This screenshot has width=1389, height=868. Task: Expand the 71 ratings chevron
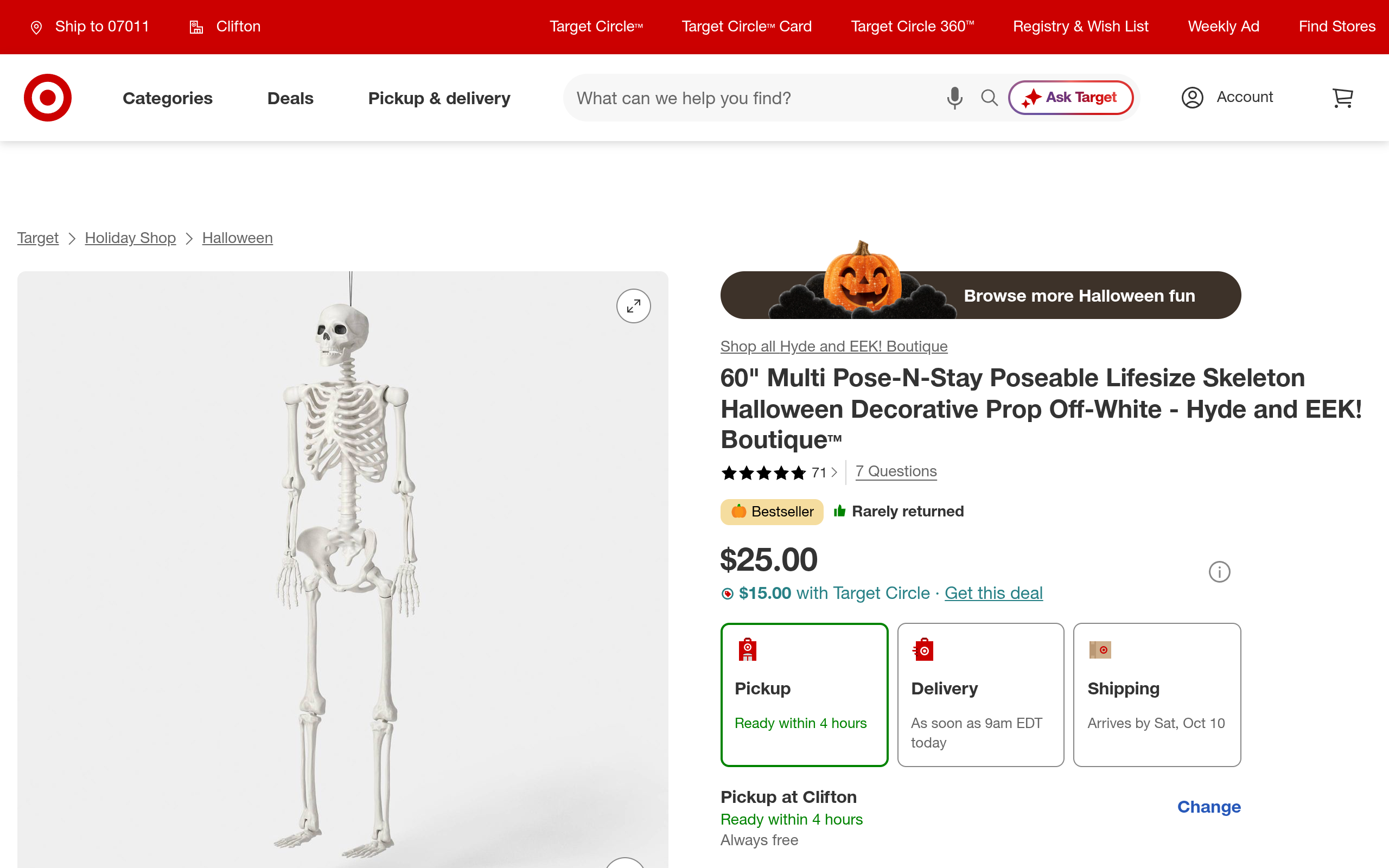pyautogui.click(x=834, y=473)
